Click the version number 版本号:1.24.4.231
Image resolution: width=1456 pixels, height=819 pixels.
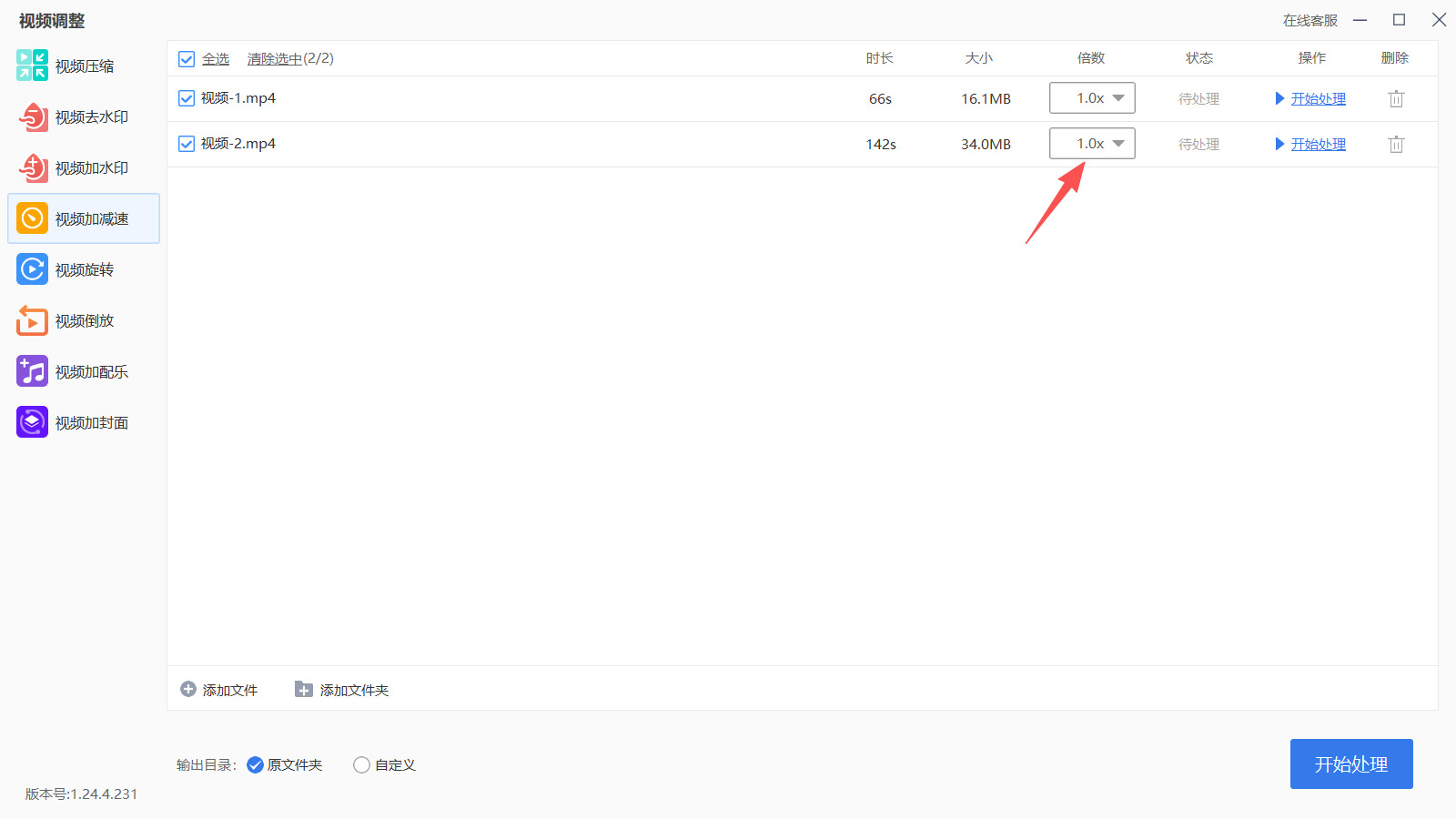point(82,794)
